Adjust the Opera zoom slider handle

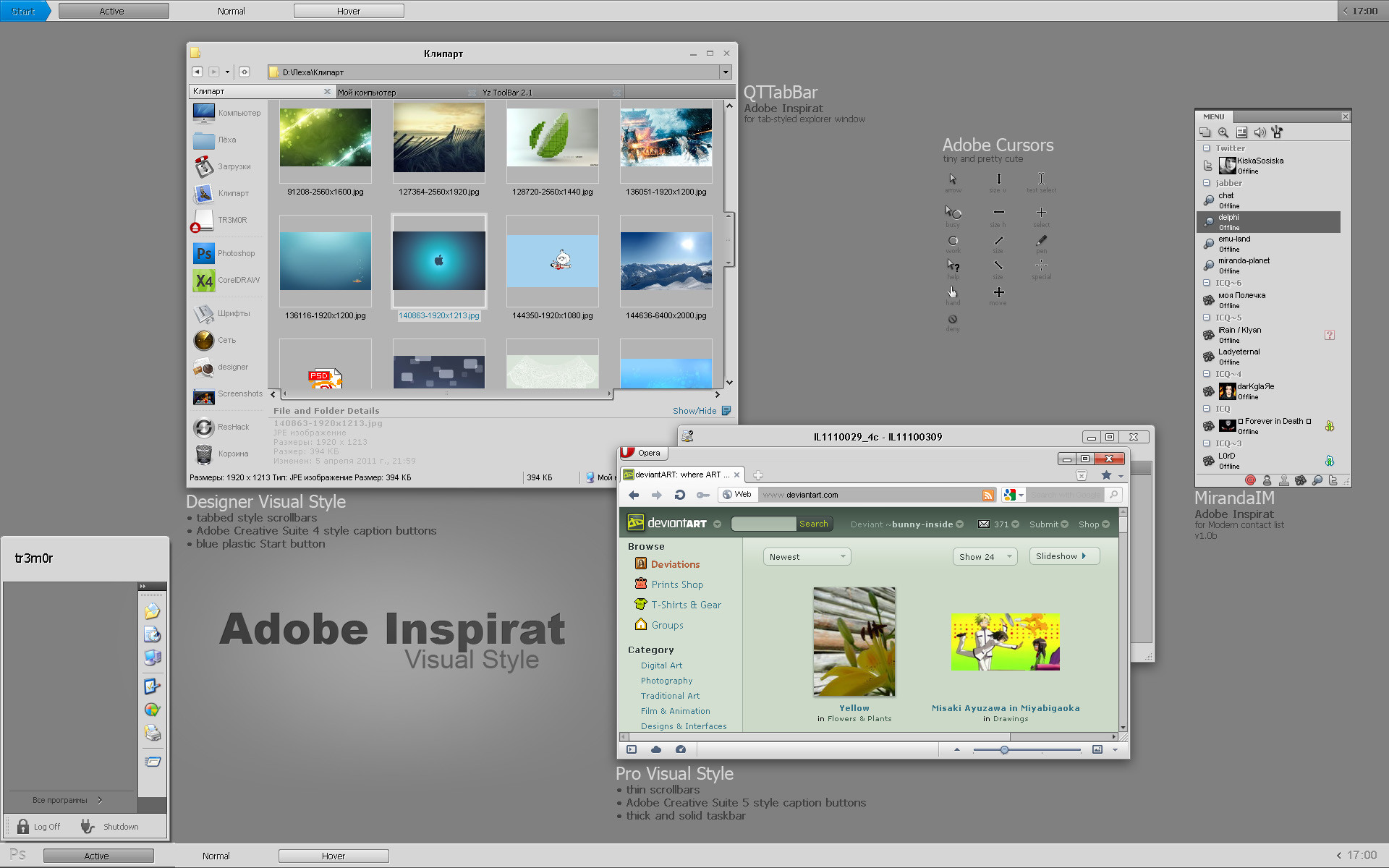(1004, 750)
